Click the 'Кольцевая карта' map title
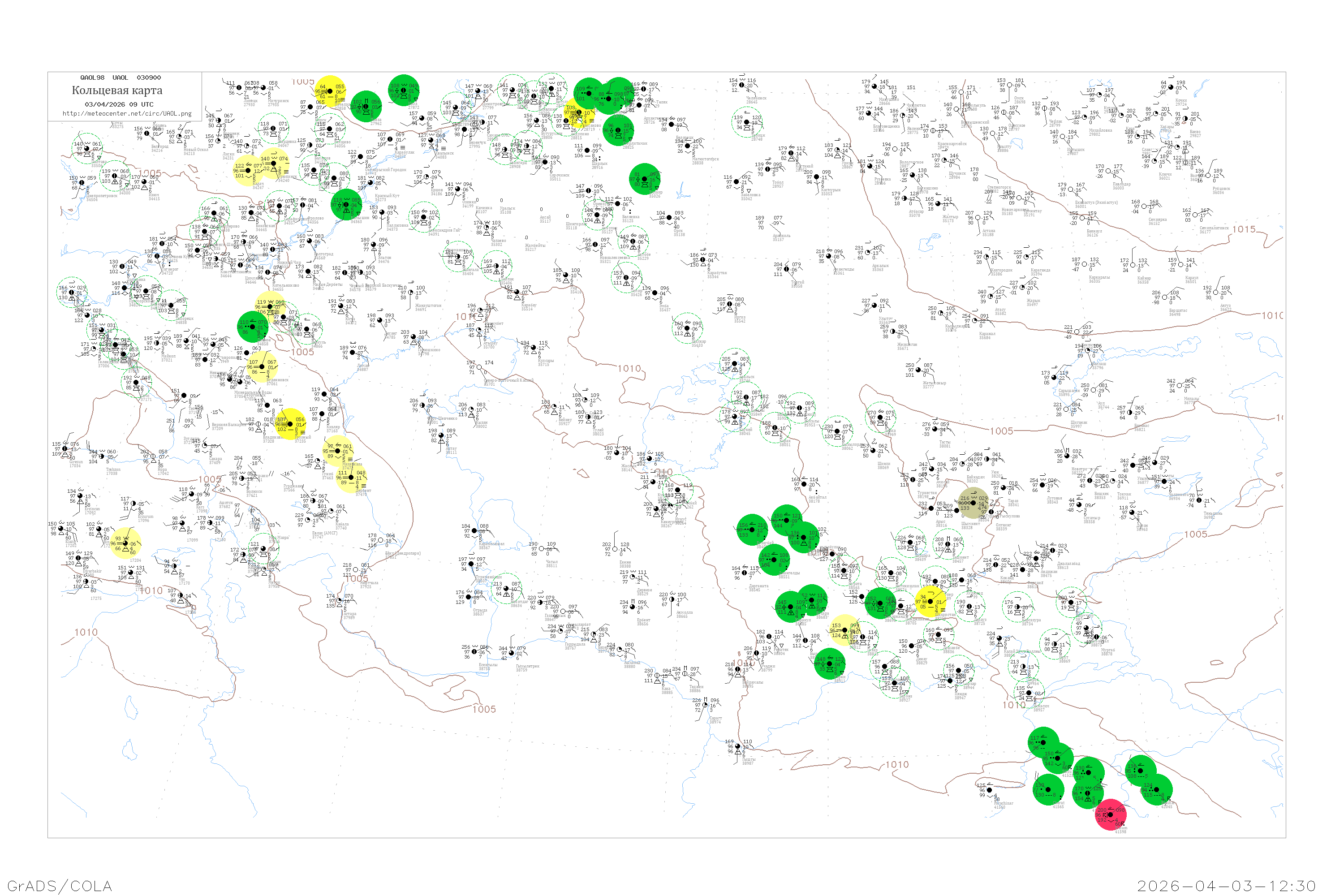The image size is (1344, 896). coord(117,90)
